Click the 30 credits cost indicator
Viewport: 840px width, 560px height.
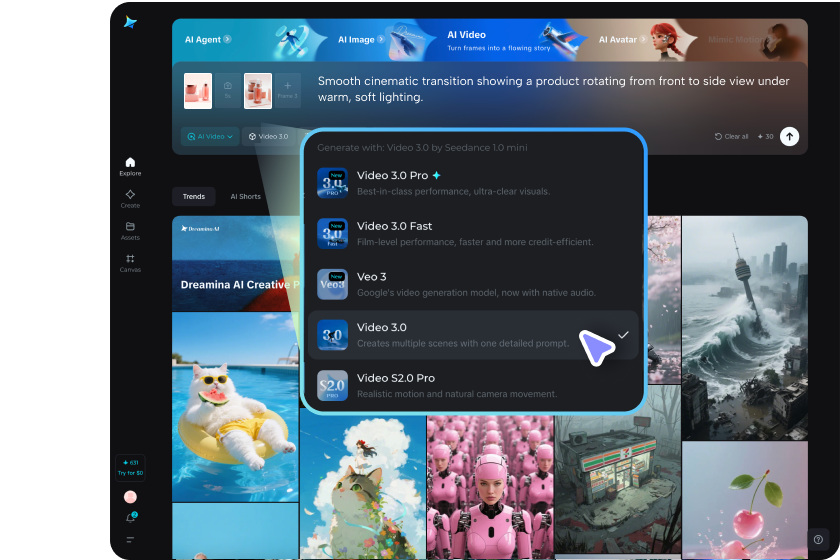click(x=765, y=137)
